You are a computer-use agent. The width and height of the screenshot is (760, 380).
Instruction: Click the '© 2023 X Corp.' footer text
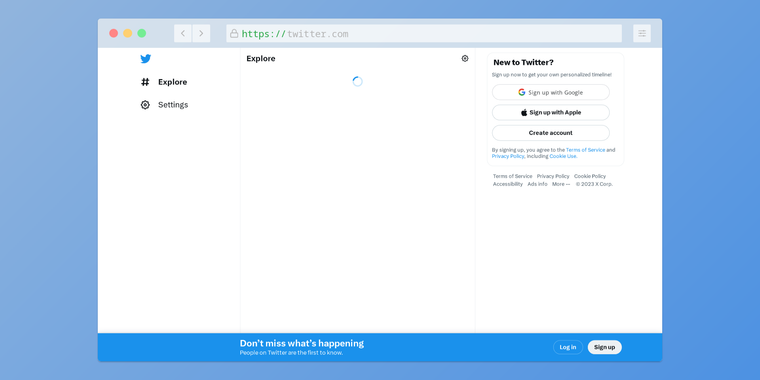pos(594,184)
